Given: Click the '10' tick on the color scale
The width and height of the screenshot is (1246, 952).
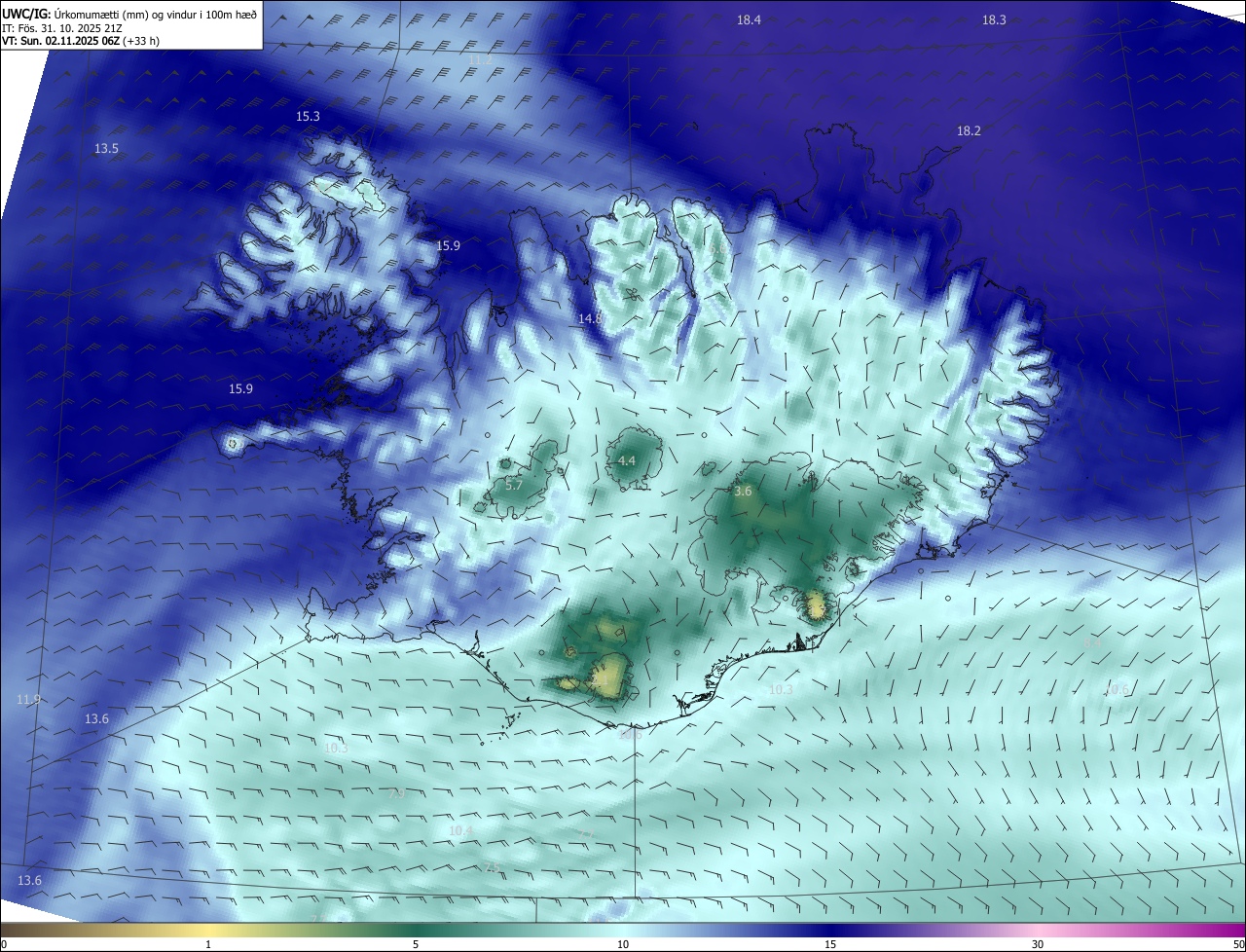Looking at the screenshot, I should pos(623,944).
